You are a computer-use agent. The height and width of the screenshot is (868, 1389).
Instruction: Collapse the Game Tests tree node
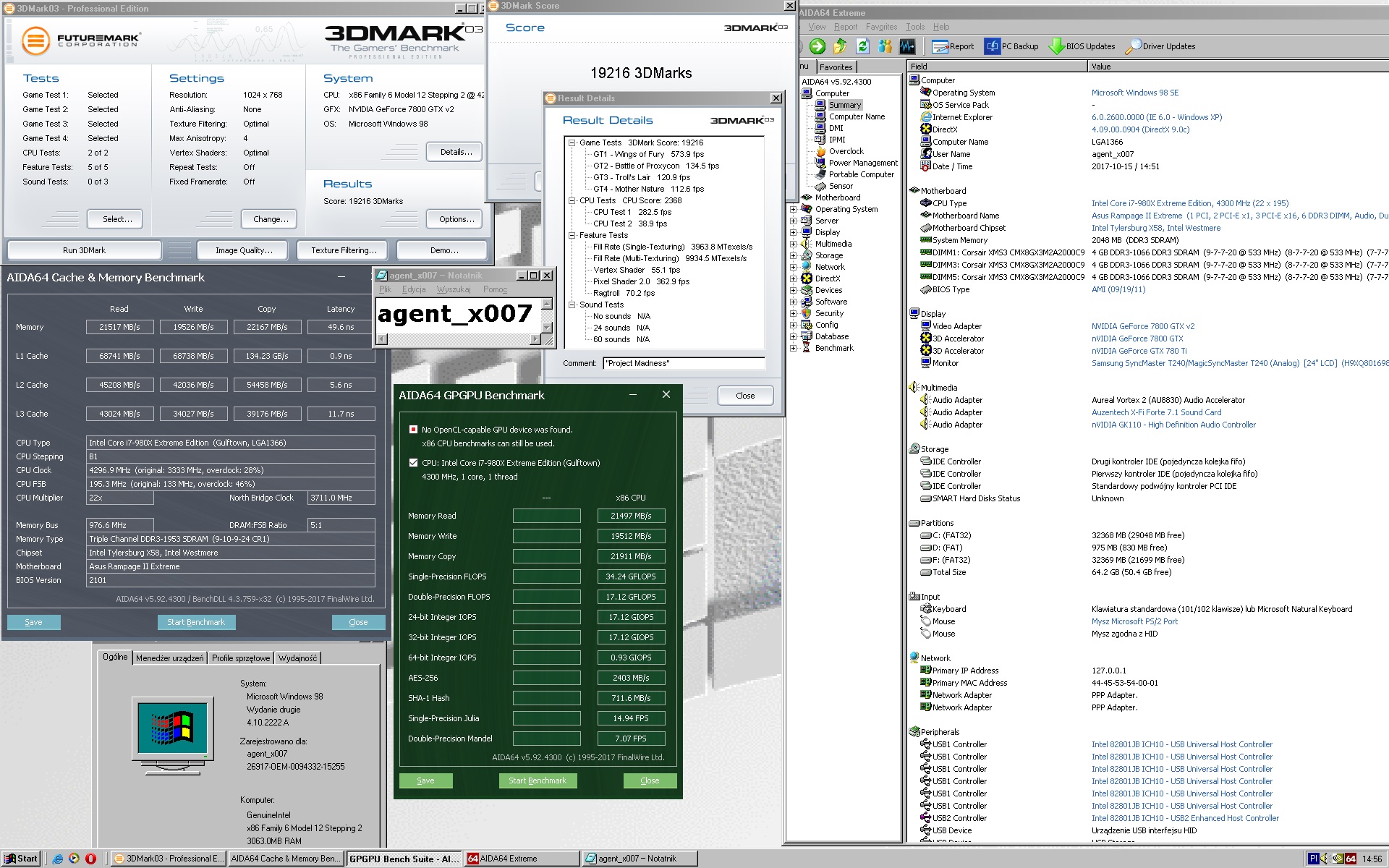[x=572, y=142]
